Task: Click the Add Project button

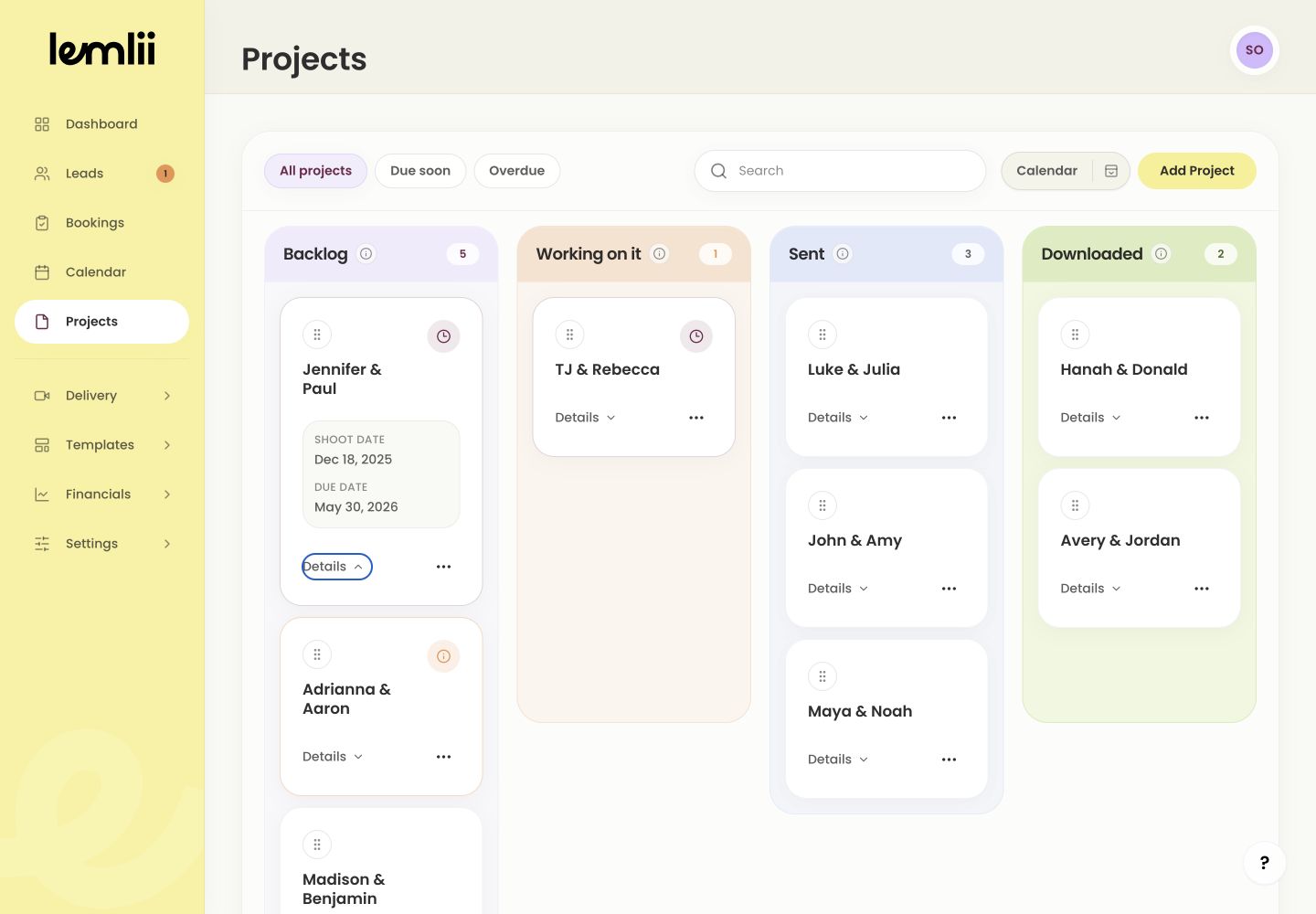Action: pos(1196,171)
